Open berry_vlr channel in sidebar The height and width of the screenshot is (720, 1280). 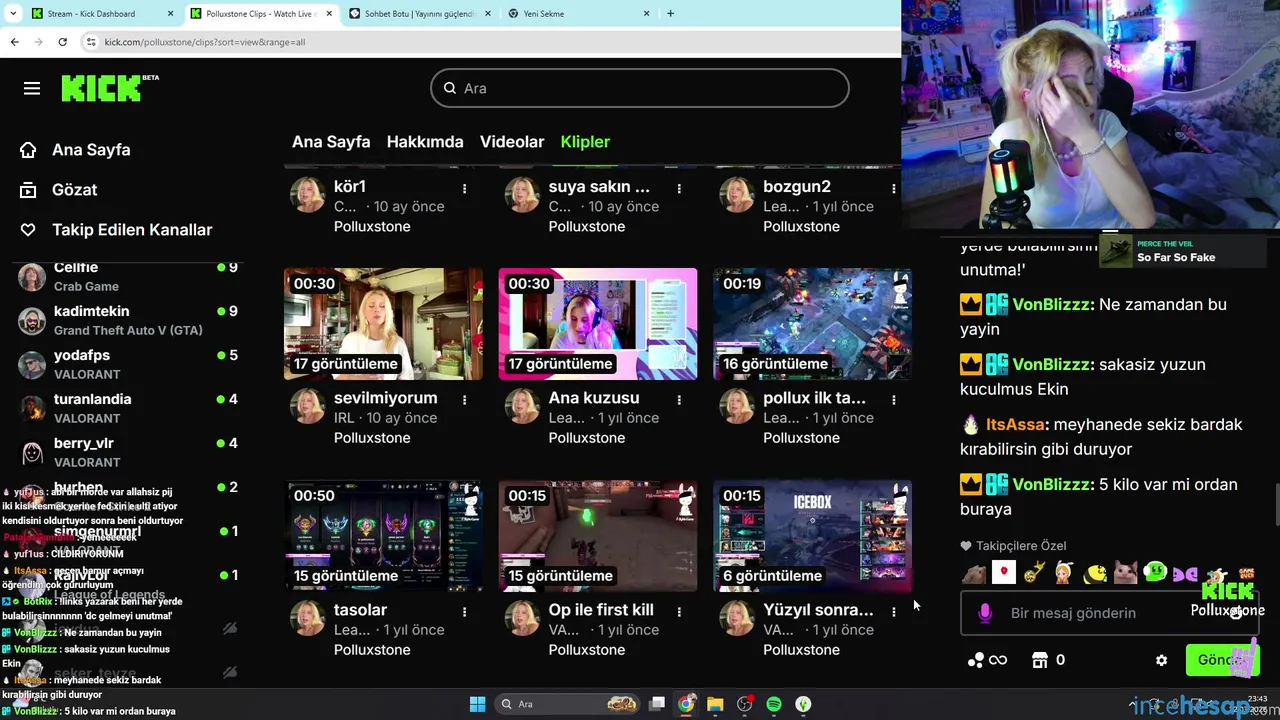pyautogui.click(x=128, y=452)
